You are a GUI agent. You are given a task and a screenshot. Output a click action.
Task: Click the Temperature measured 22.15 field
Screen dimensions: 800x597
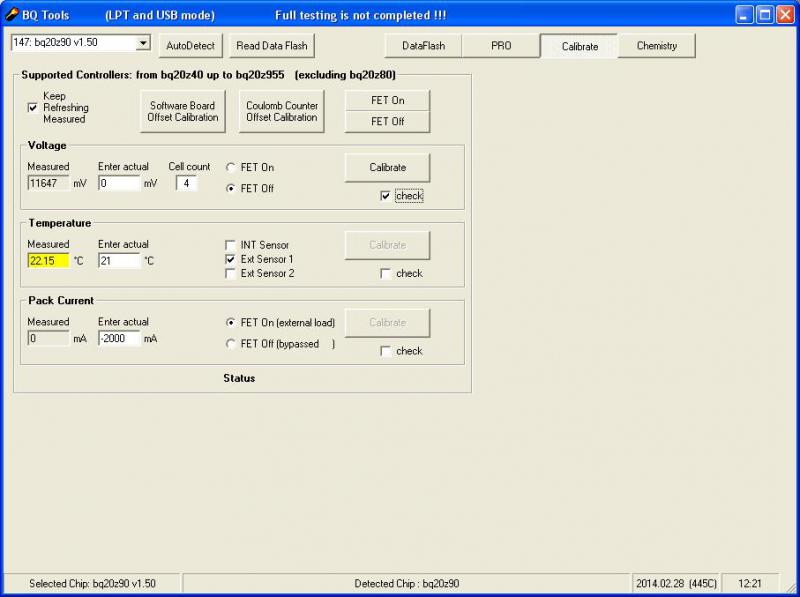coord(48,261)
